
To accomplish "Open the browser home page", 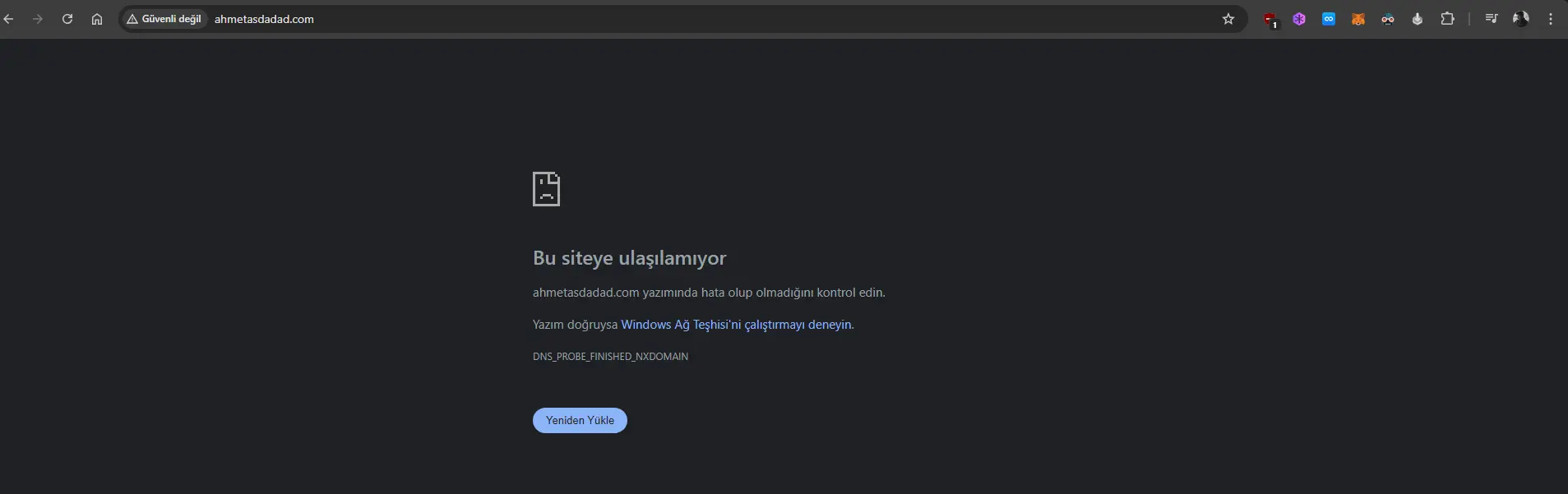I will click(x=97, y=19).
